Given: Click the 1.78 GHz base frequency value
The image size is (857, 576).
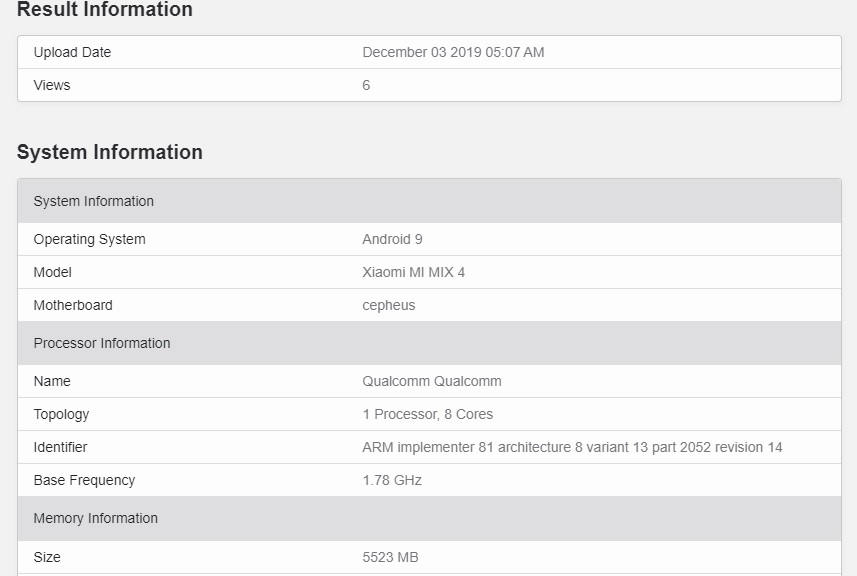Looking at the screenshot, I should click(392, 480).
